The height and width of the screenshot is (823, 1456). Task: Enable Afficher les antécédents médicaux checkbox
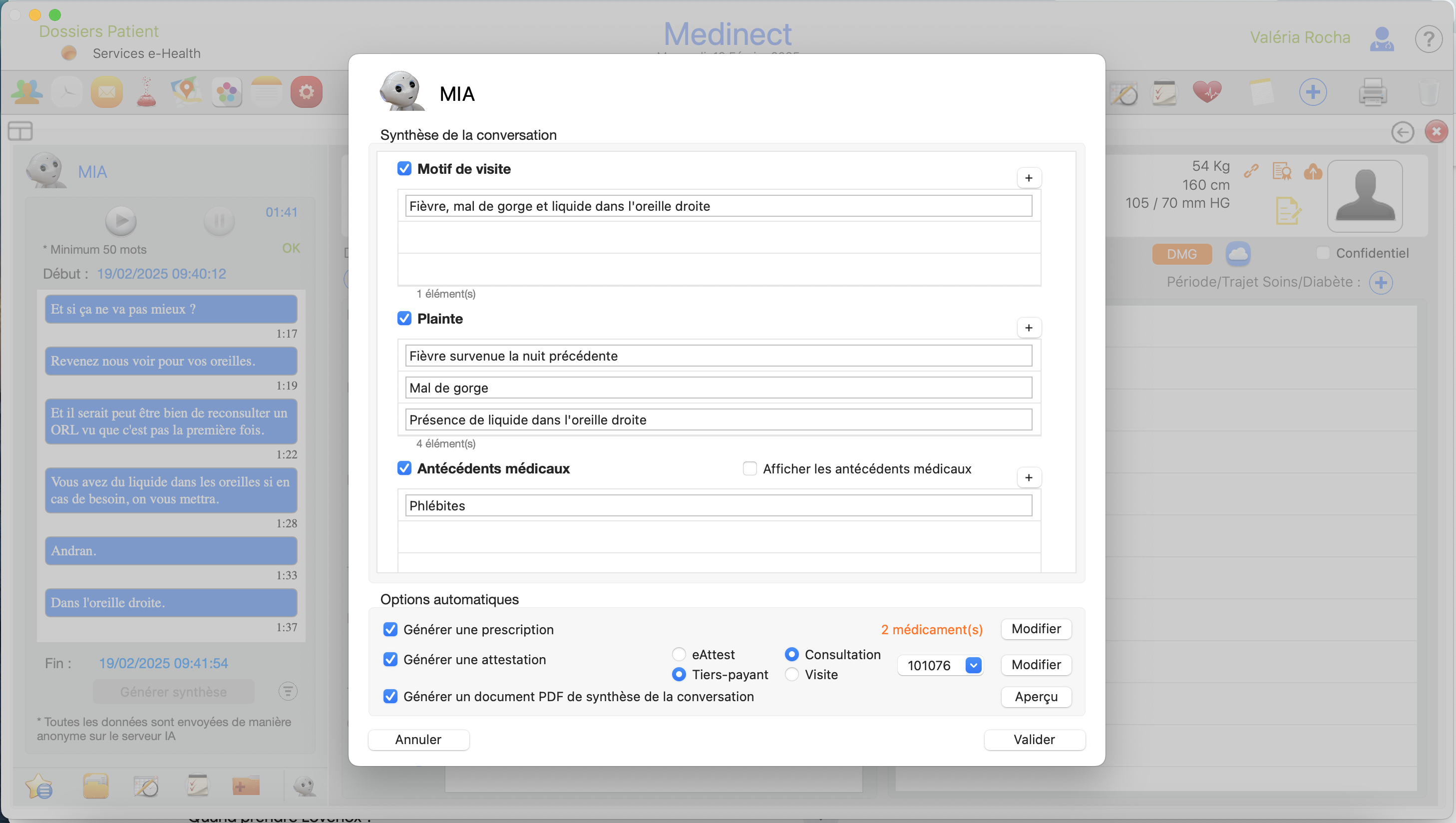point(749,468)
